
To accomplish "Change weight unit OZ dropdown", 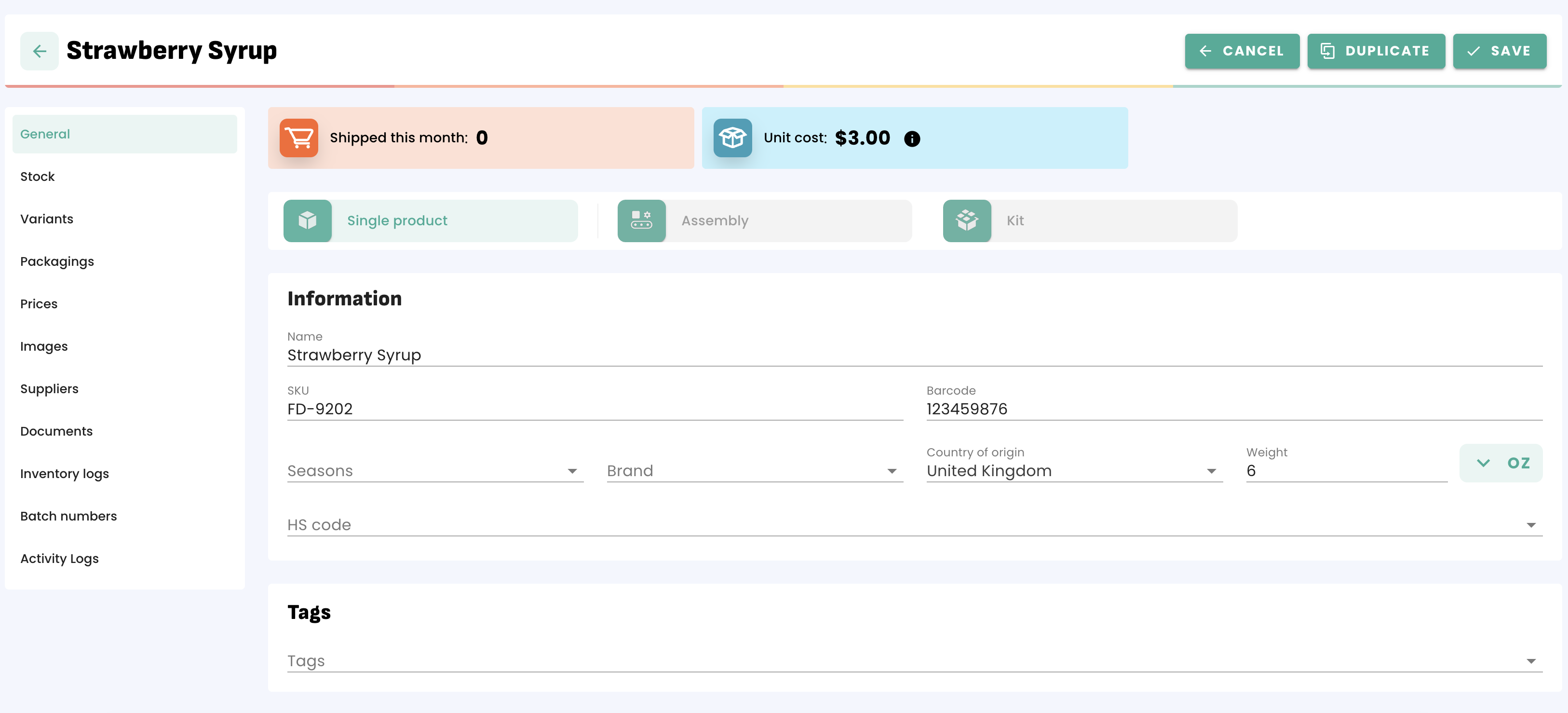I will tap(1500, 463).
